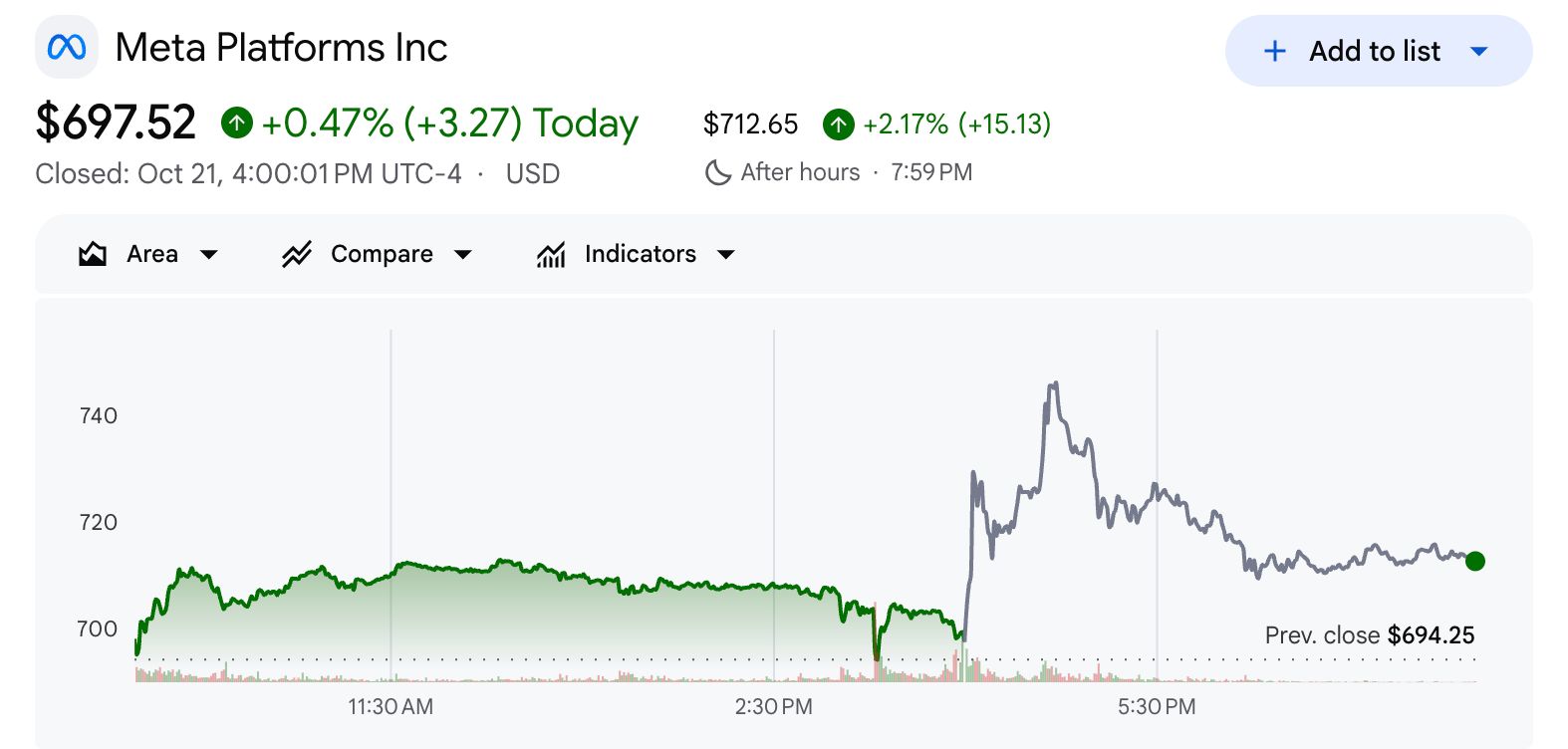Select the Indicators menu label
Image resolution: width=1568 pixels, height=749 pixels.
click(641, 254)
